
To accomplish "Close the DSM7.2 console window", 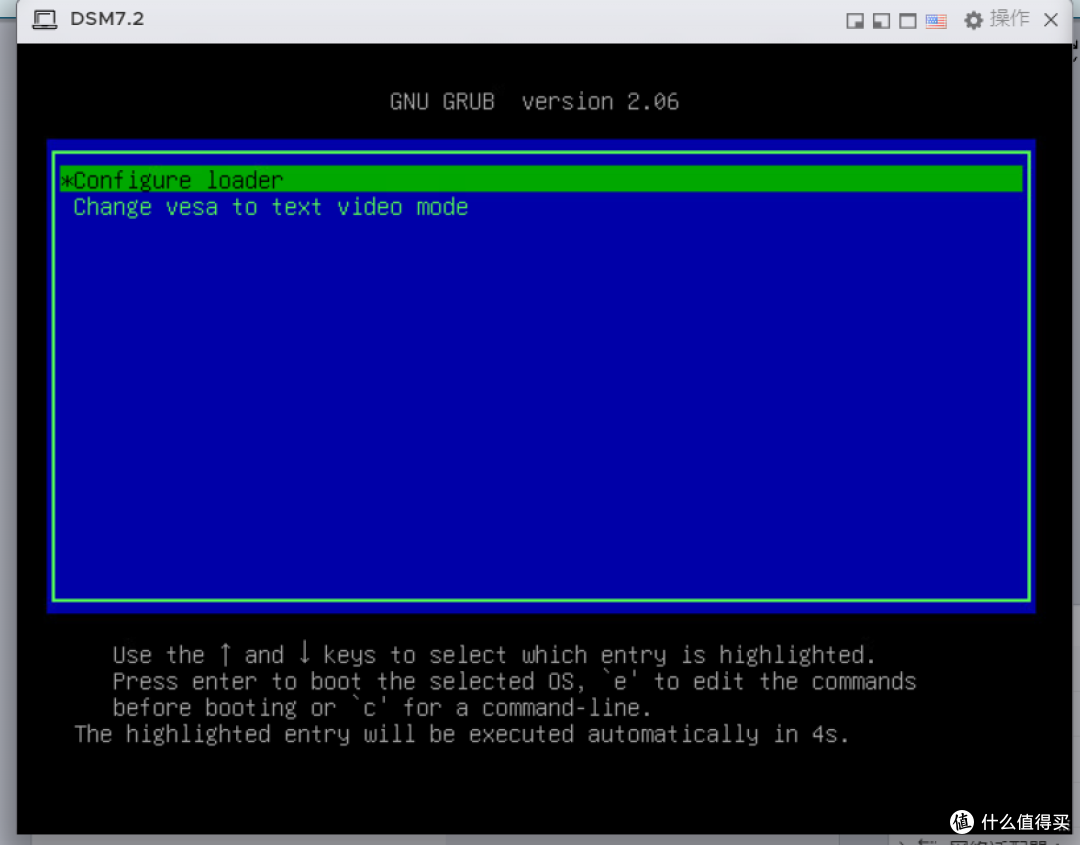I will pyautogui.click(x=1050, y=20).
